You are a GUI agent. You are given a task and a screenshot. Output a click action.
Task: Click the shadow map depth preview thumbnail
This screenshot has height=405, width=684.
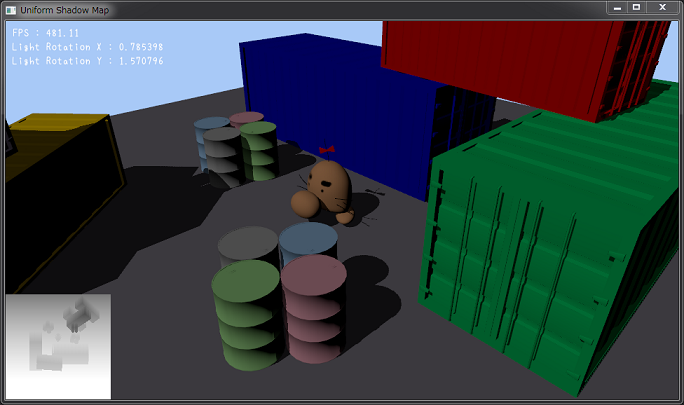point(58,346)
